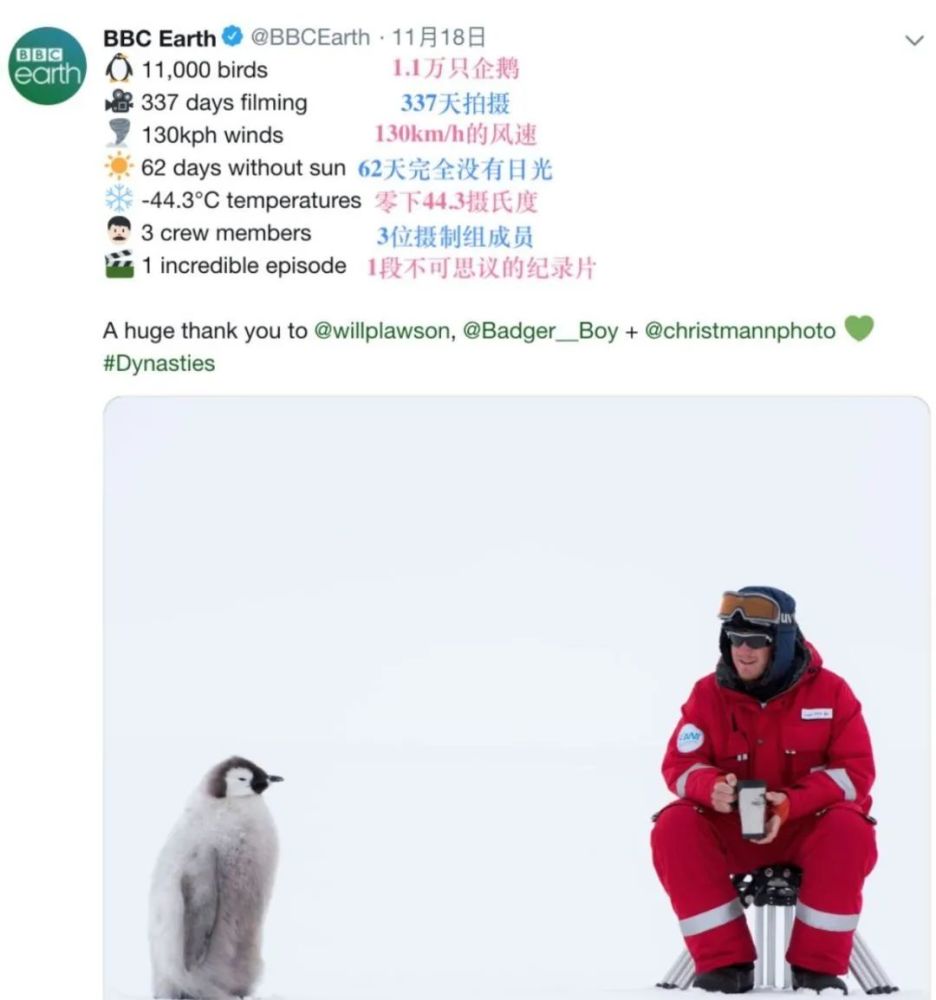Open the BBC Earth display name link
The width and height of the screenshot is (936, 1000).
pos(159,38)
